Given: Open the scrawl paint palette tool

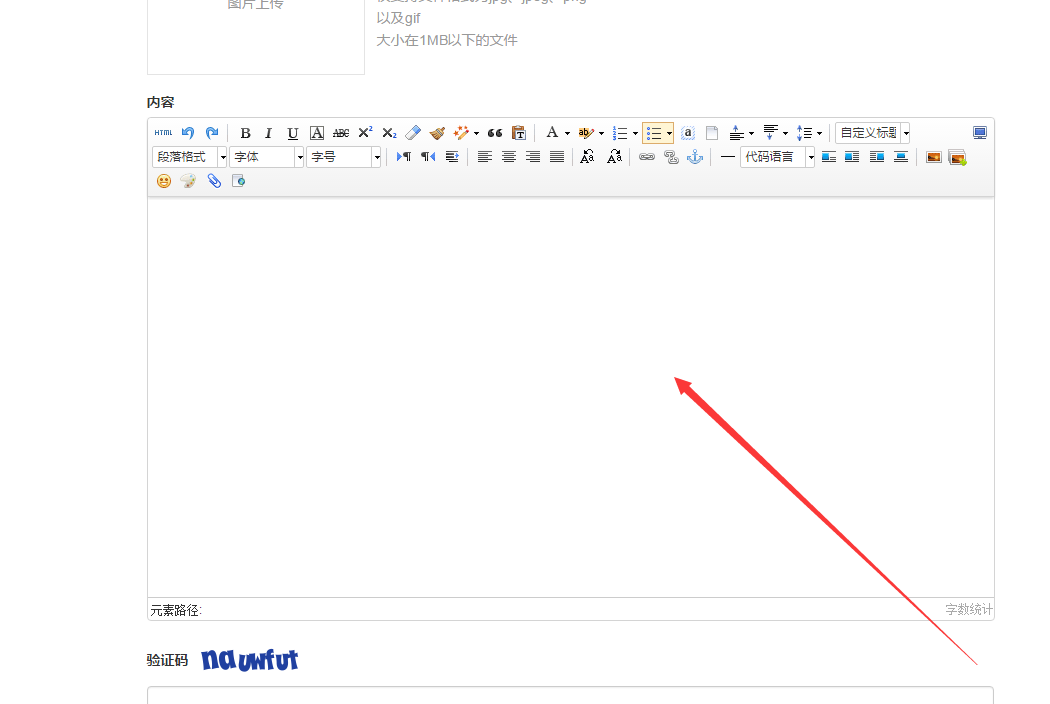Looking at the screenshot, I should pos(188,181).
